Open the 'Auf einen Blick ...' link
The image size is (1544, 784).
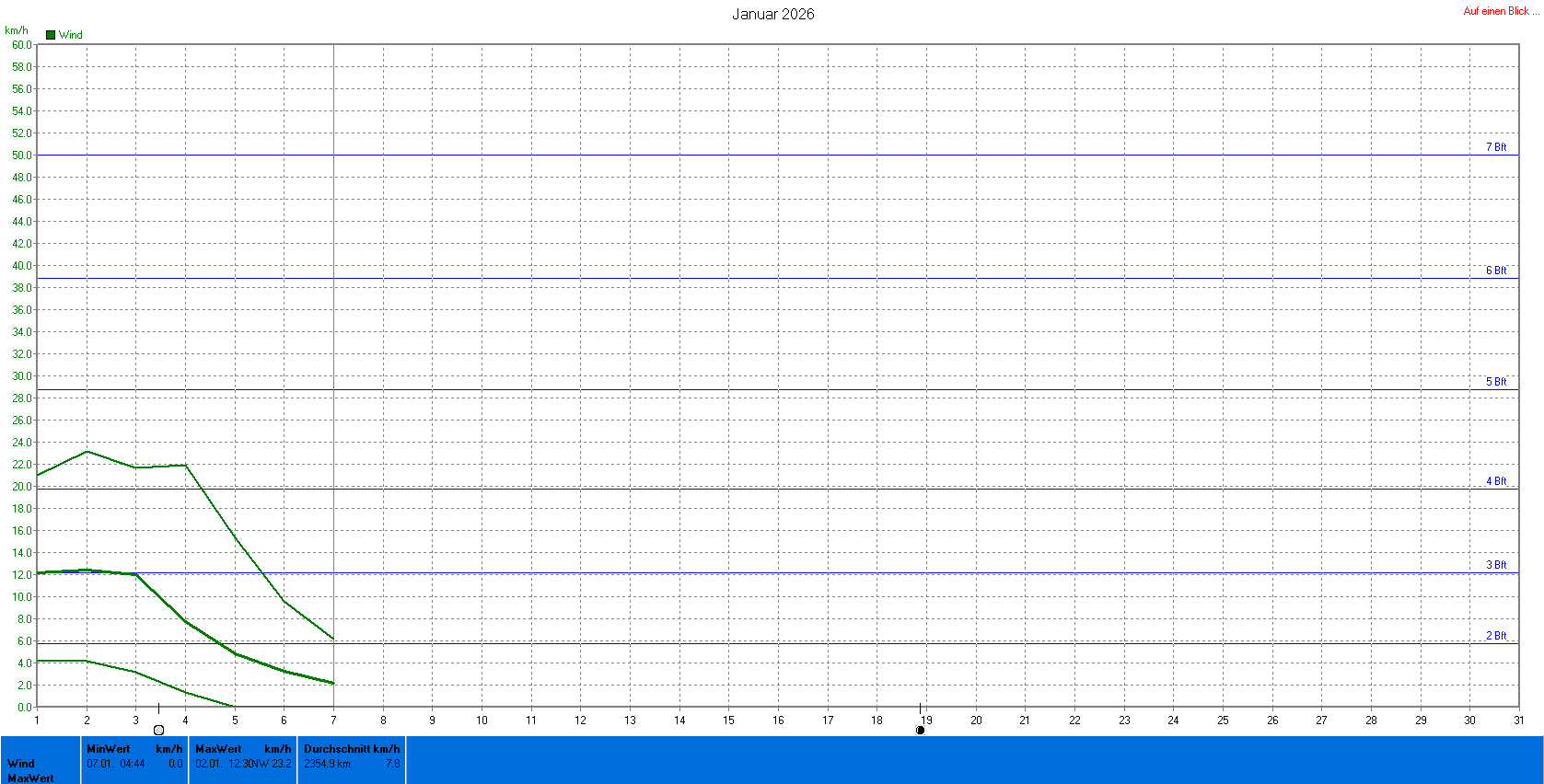click(1501, 11)
